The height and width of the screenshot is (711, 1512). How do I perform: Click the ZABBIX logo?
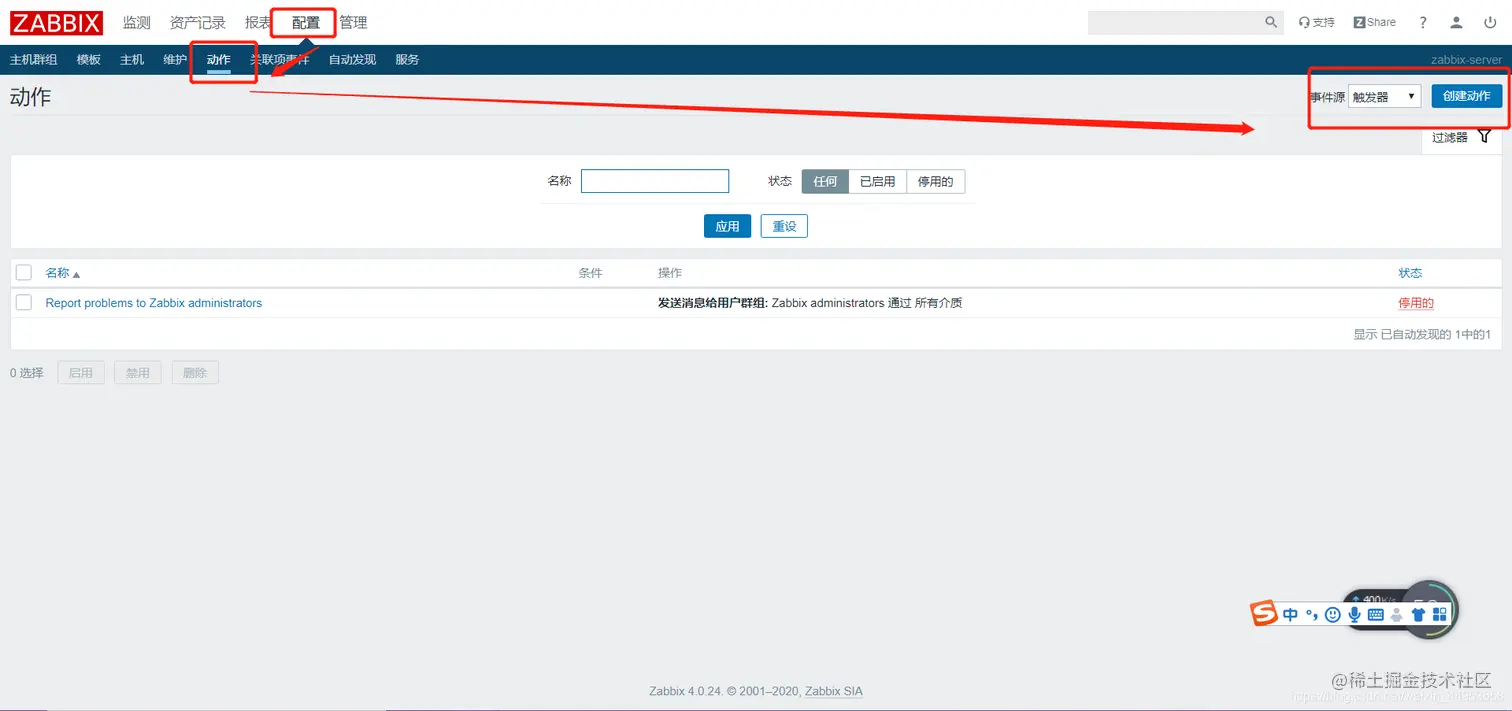[x=57, y=22]
